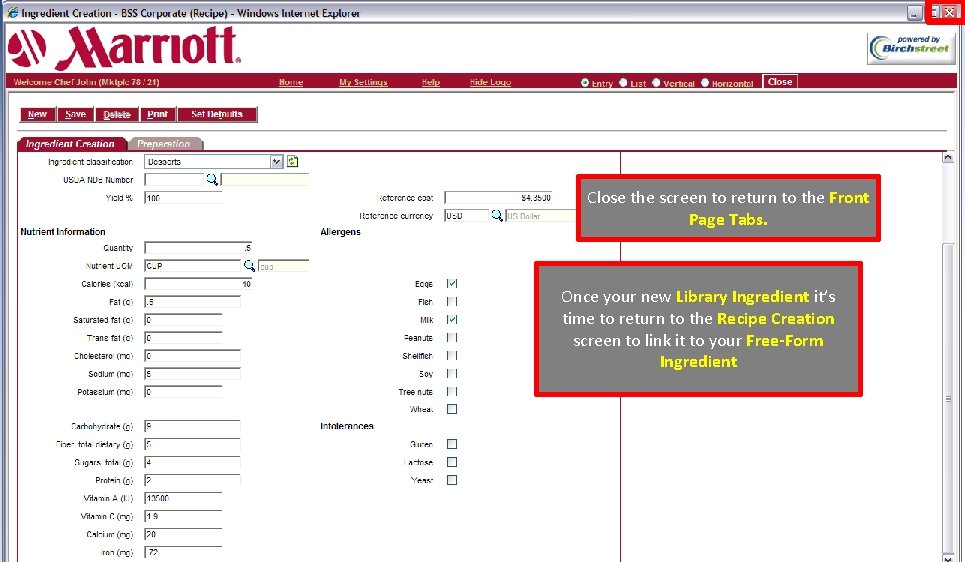Click the refresh icon beside Ingredient classification
The image size is (965, 562).
[x=292, y=161]
